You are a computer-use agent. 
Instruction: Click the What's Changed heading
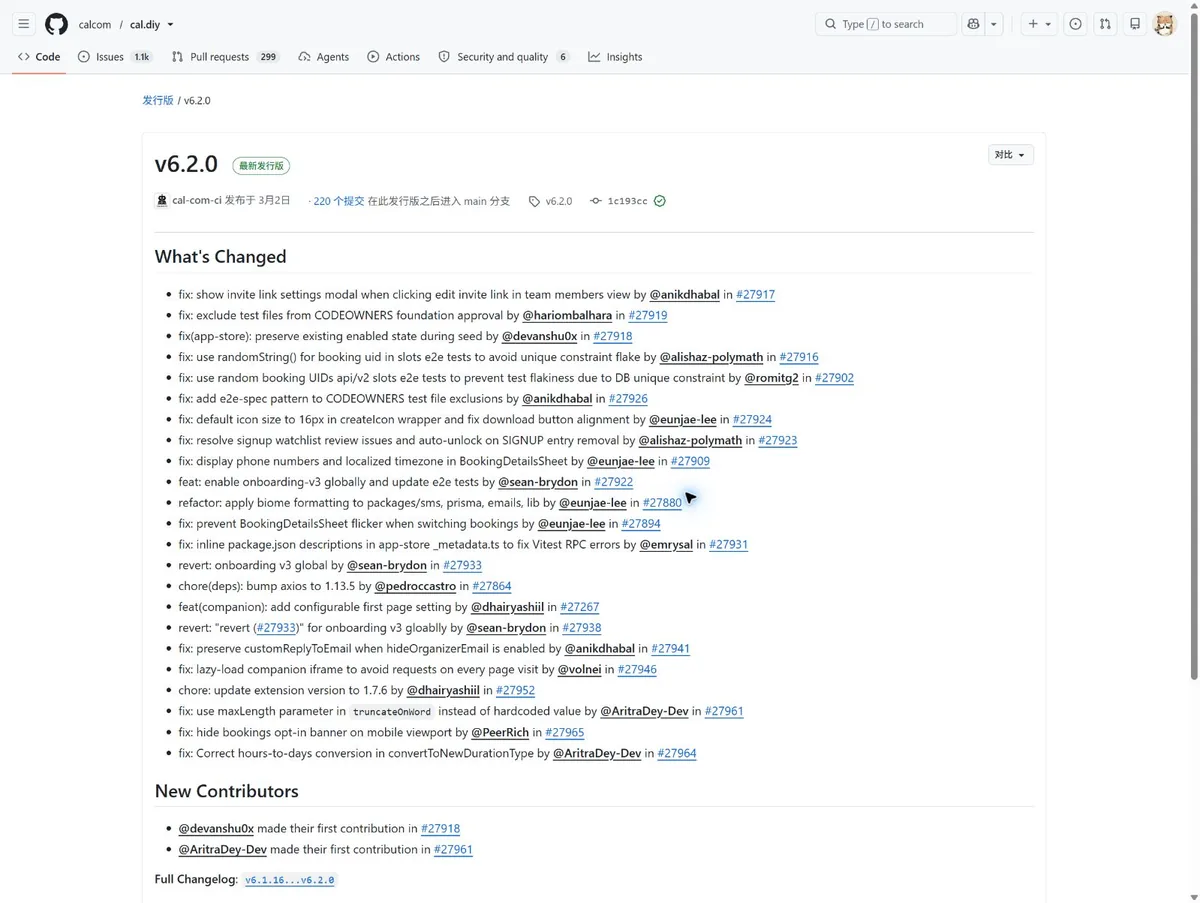220,257
